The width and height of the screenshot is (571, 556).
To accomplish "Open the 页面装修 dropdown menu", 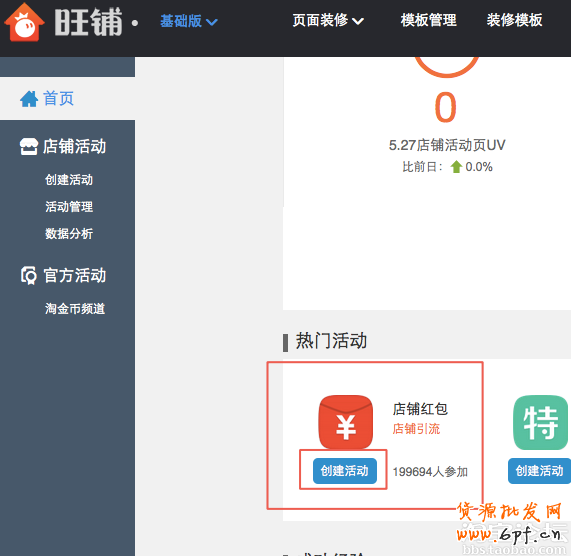I will pyautogui.click(x=328, y=20).
